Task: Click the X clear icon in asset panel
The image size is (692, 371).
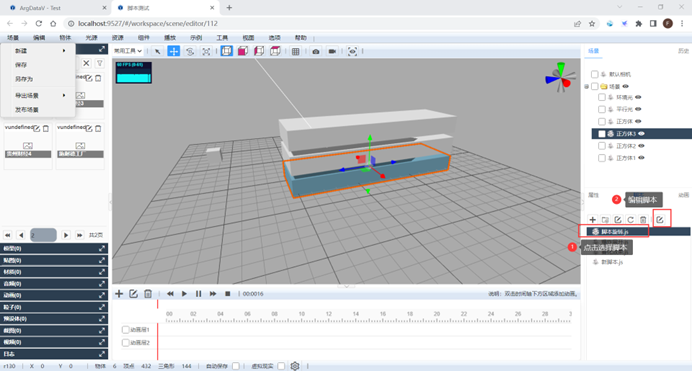Action: click(86, 64)
